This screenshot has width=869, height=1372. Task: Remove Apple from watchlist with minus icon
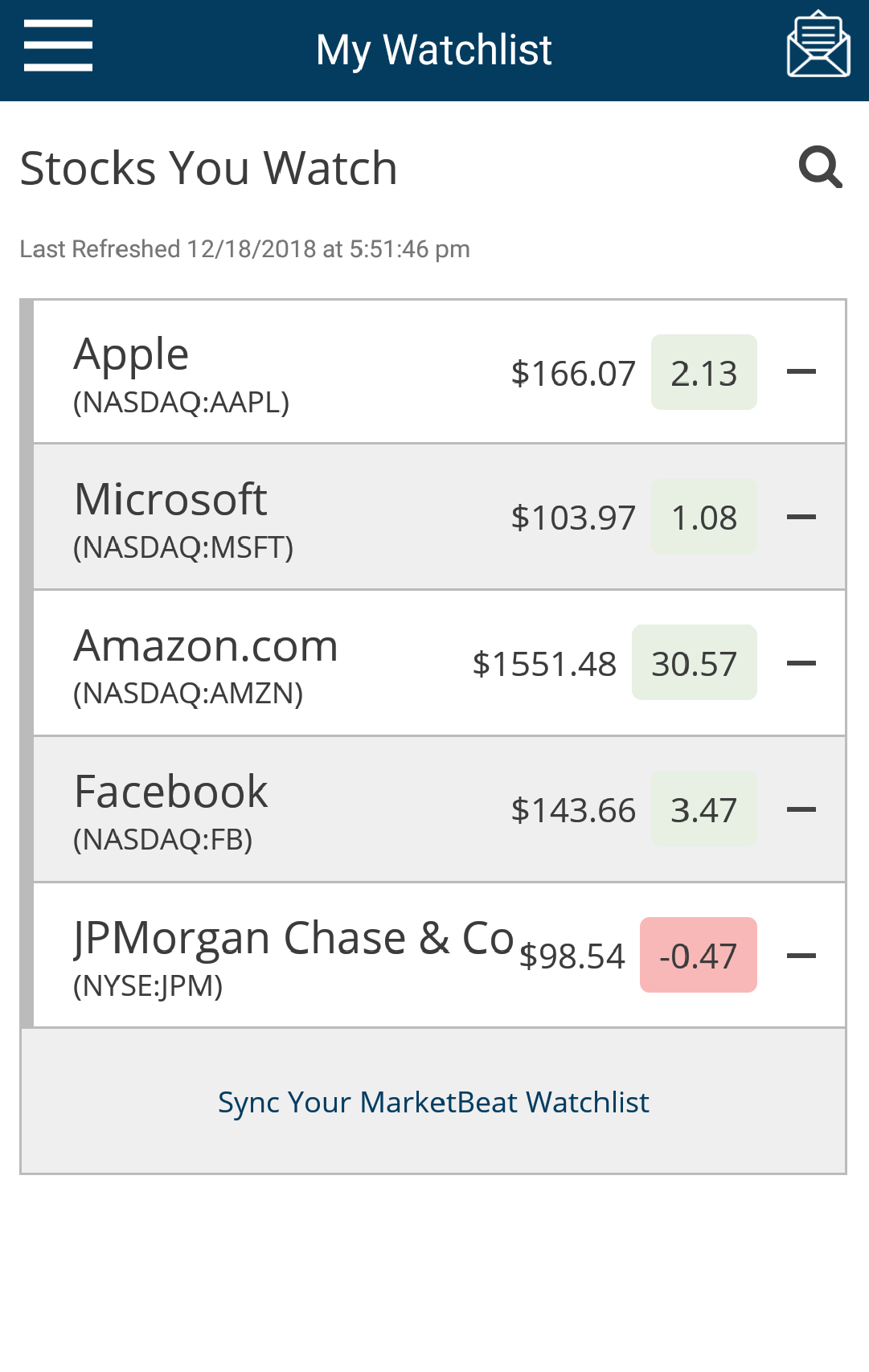pos(801,371)
